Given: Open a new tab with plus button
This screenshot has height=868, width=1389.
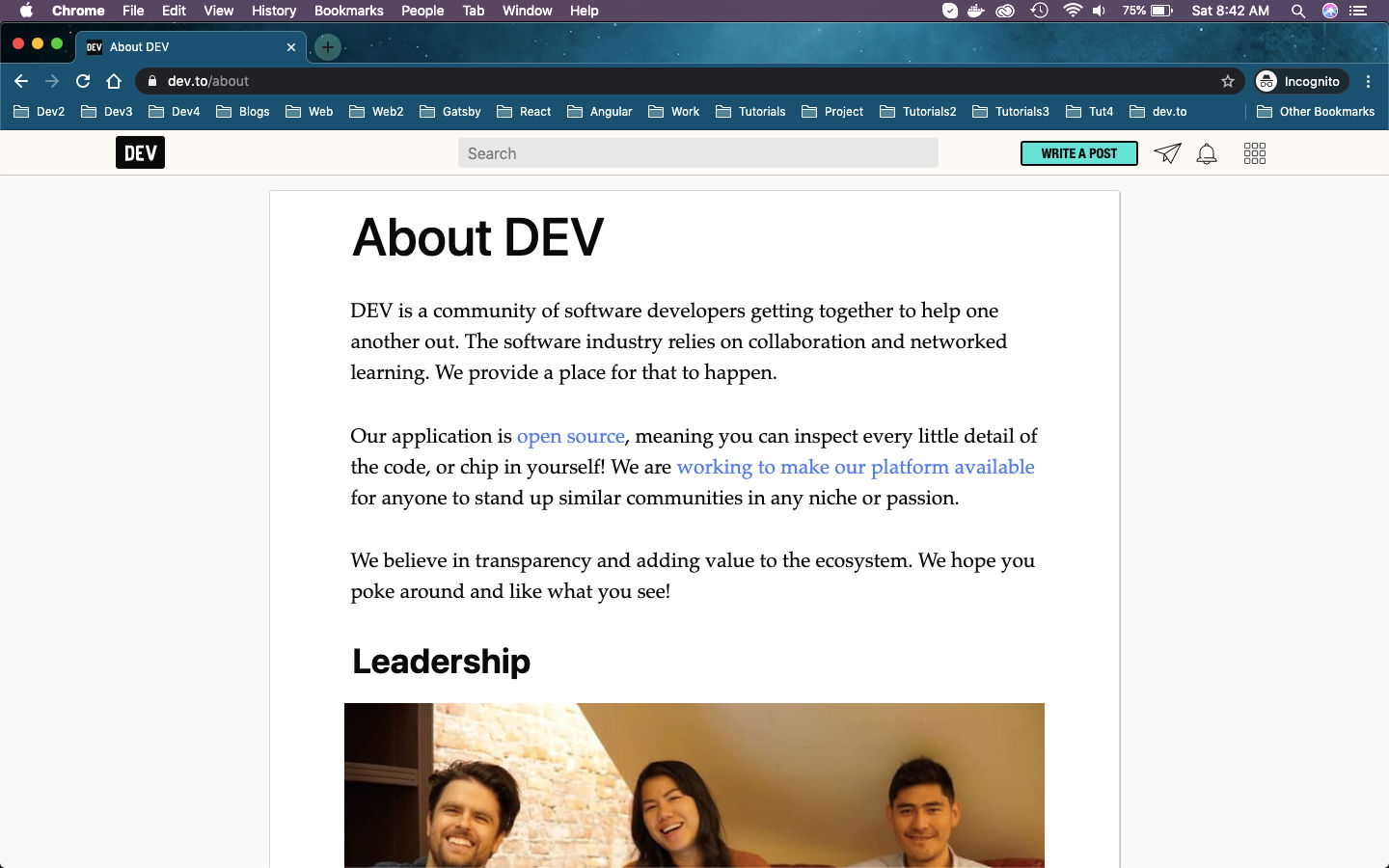Looking at the screenshot, I should [x=328, y=46].
